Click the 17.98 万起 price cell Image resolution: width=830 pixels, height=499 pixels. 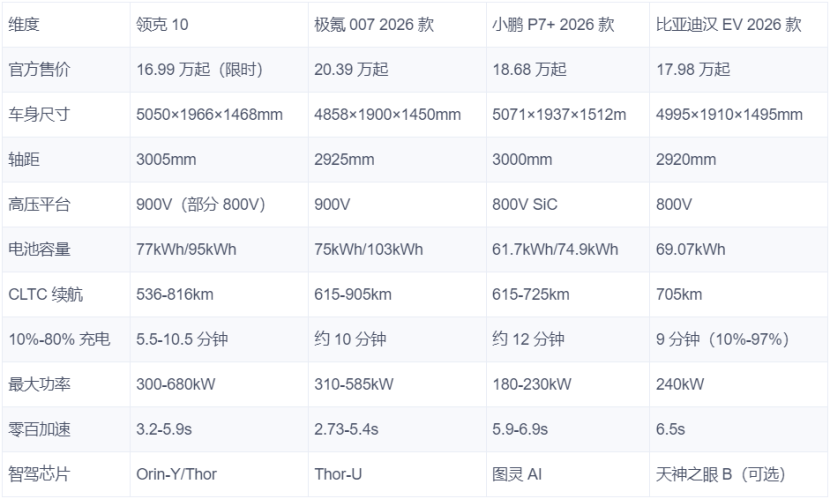point(739,69)
